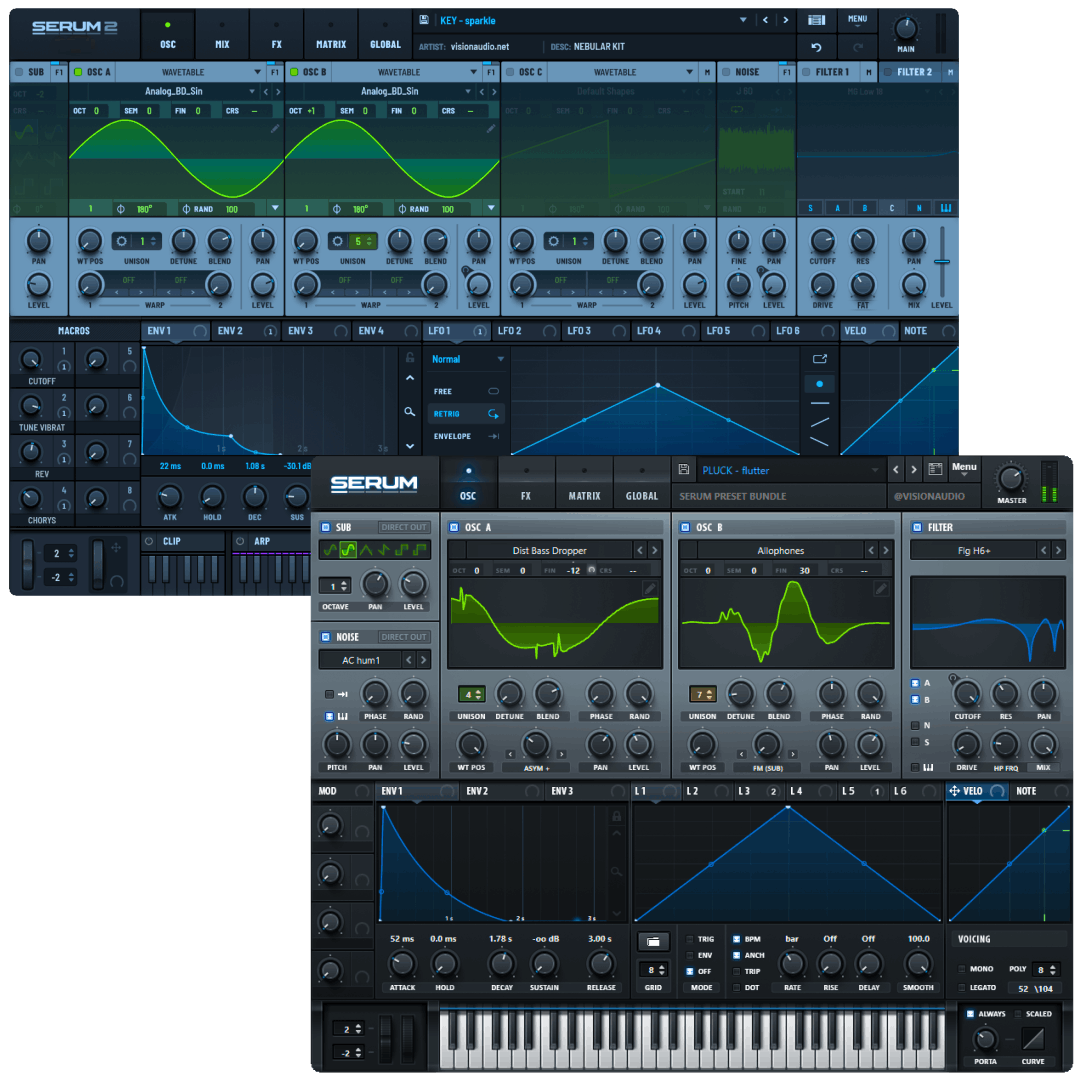Screen dimensions: 1080x1080
Task: Click the next preset arrow in Serum
Action: pyautogui.click(x=914, y=470)
